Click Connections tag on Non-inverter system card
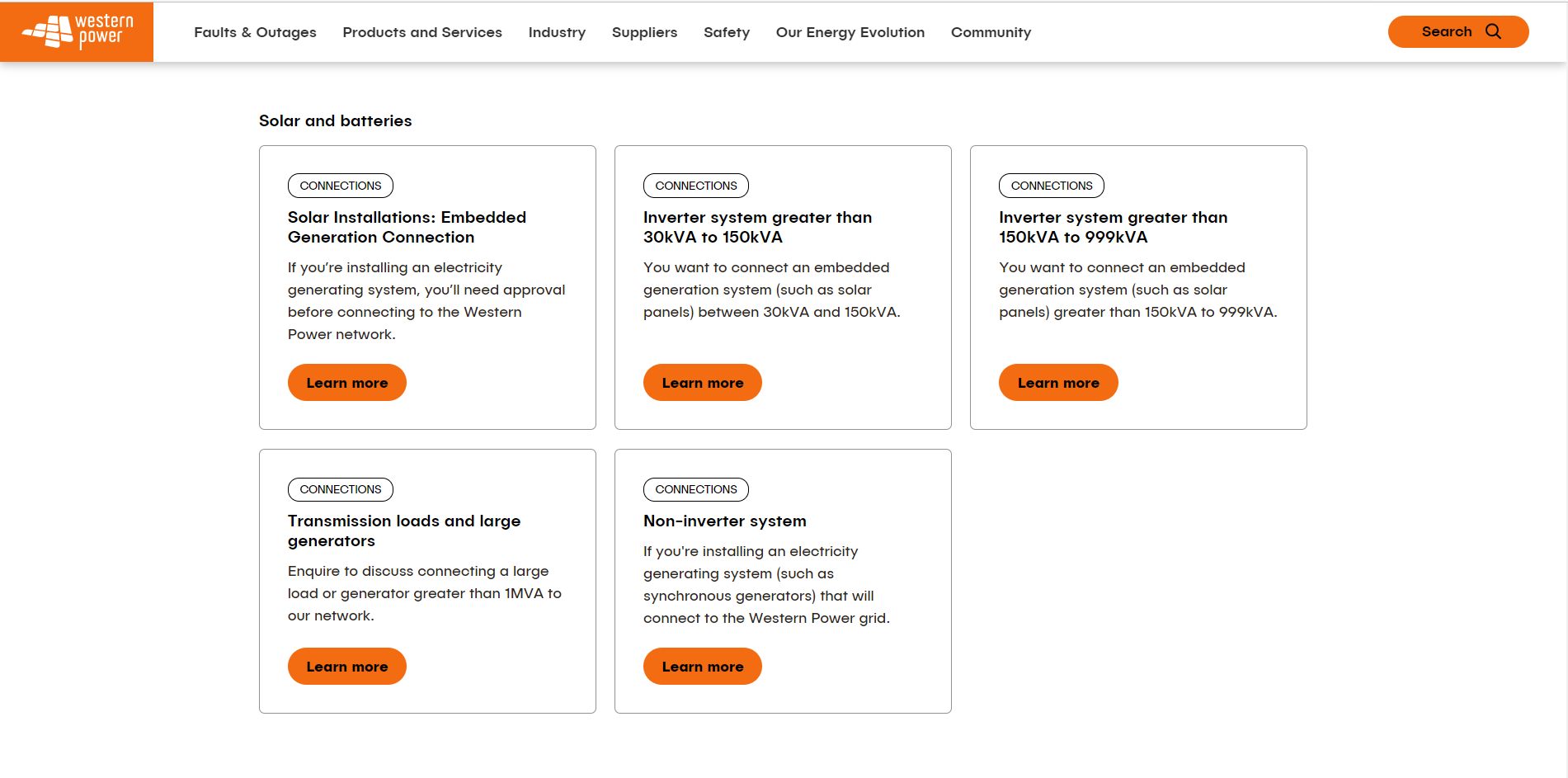The image size is (1568, 778). tap(695, 489)
